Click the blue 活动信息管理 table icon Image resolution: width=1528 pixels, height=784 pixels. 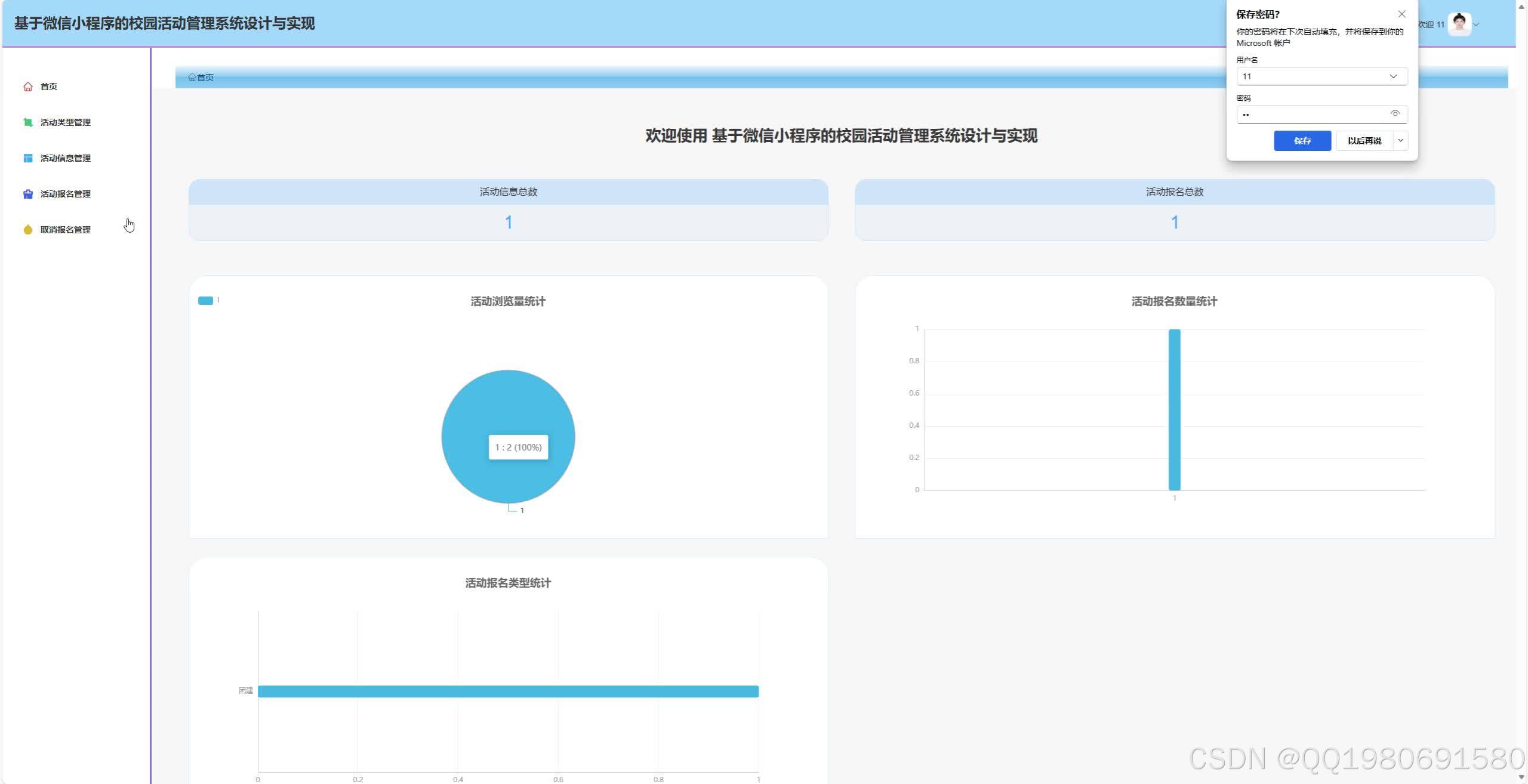pos(28,158)
